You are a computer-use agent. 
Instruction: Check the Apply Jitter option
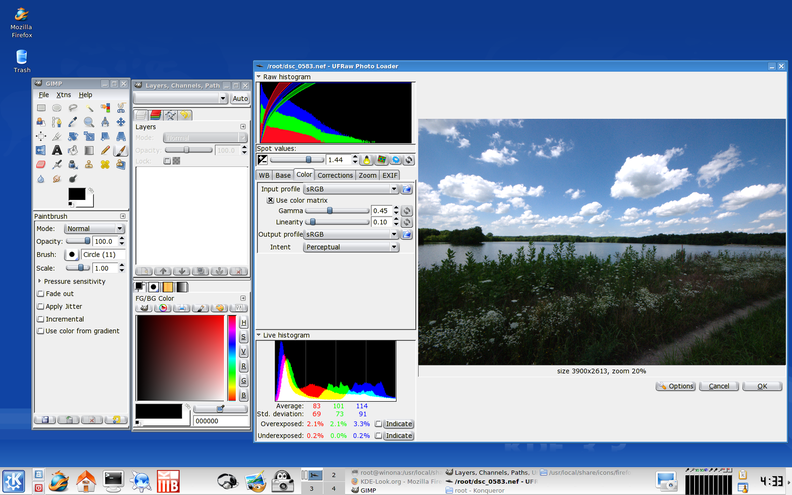(41, 306)
